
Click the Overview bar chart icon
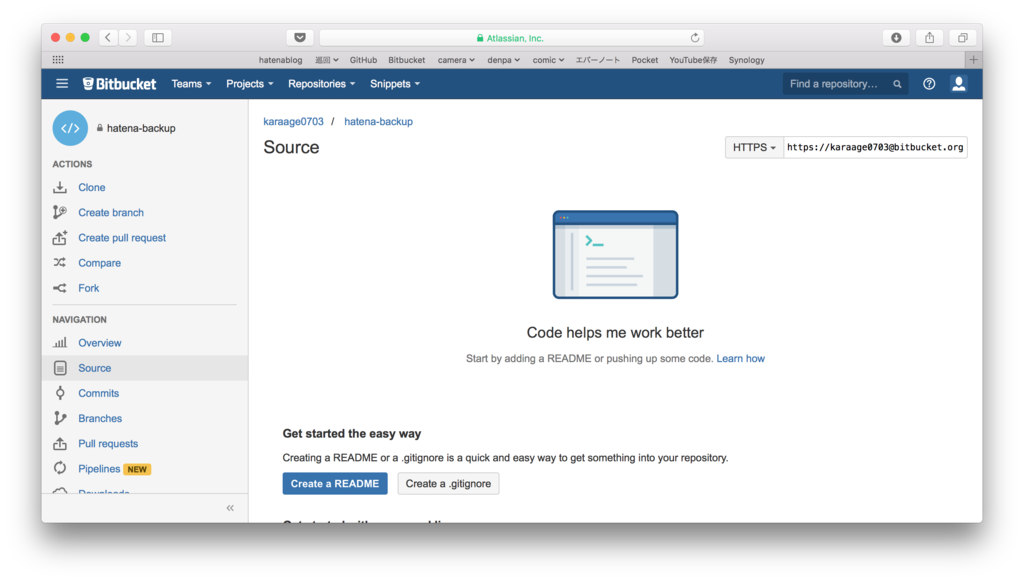(x=60, y=343)
